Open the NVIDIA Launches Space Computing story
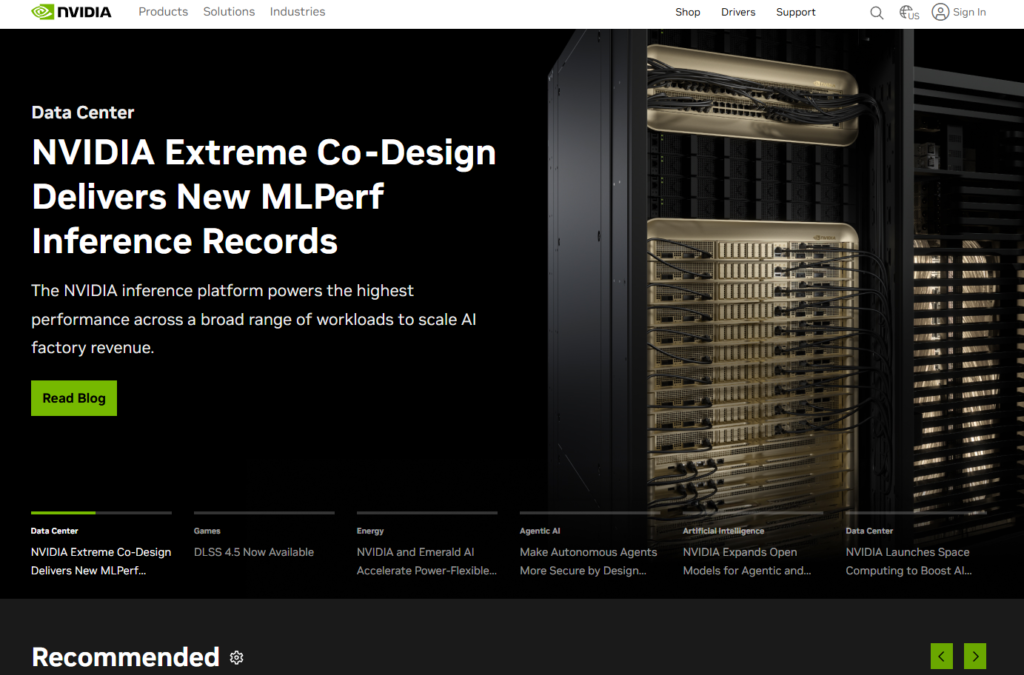This screenshot has width=1024, height=675. point(908,560)
